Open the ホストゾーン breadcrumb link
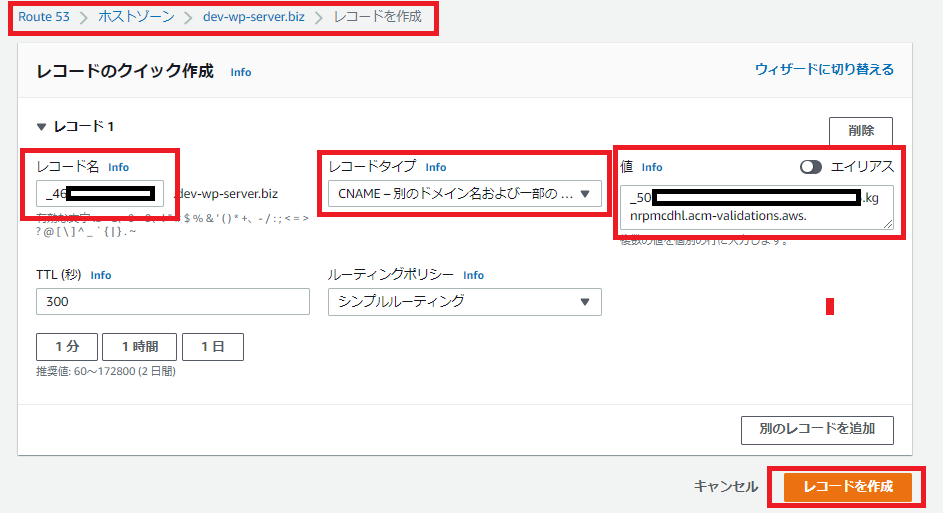943x513 pixels. (136, 17)
